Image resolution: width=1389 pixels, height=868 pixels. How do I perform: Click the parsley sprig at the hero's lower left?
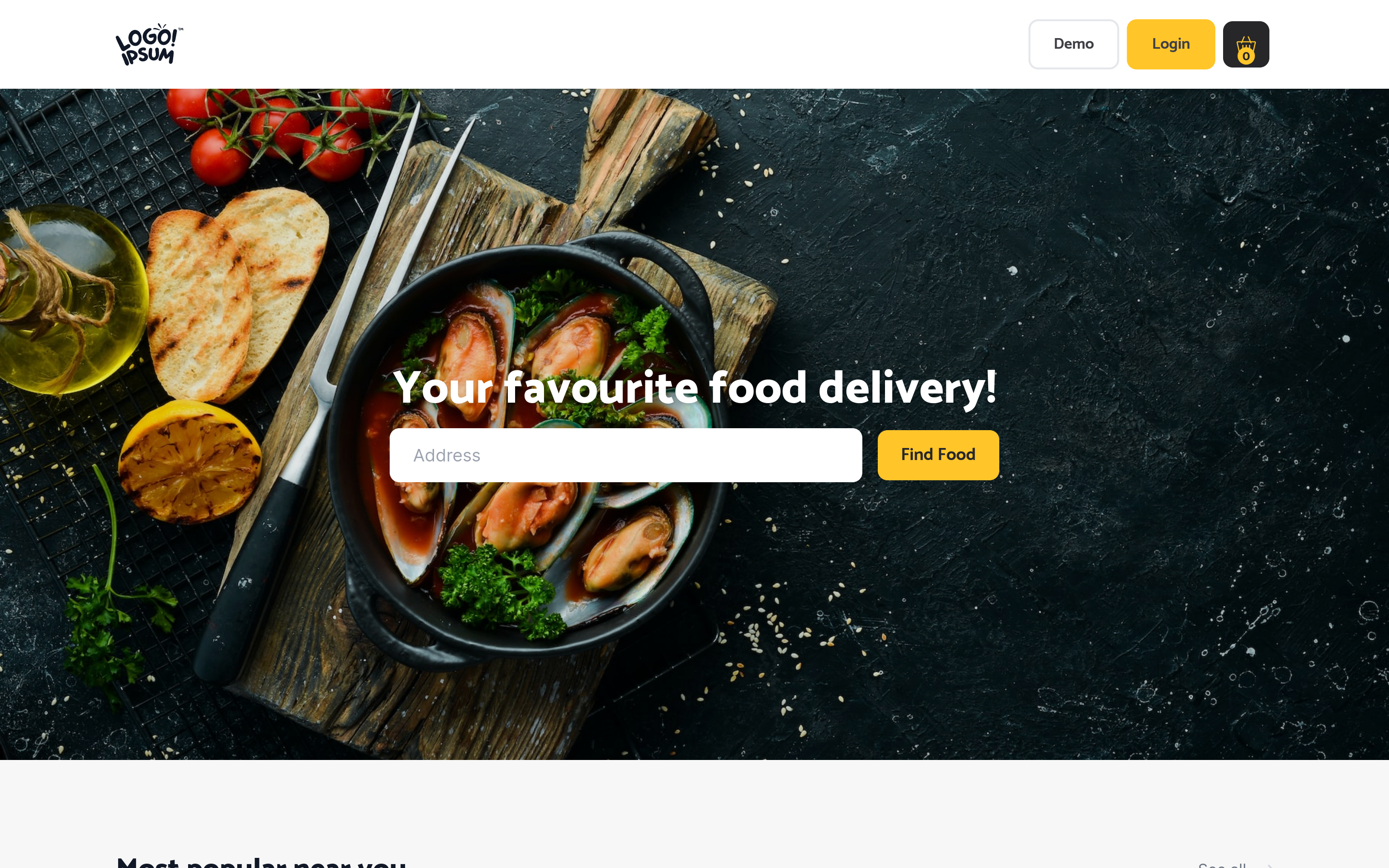tap(115, 609)
